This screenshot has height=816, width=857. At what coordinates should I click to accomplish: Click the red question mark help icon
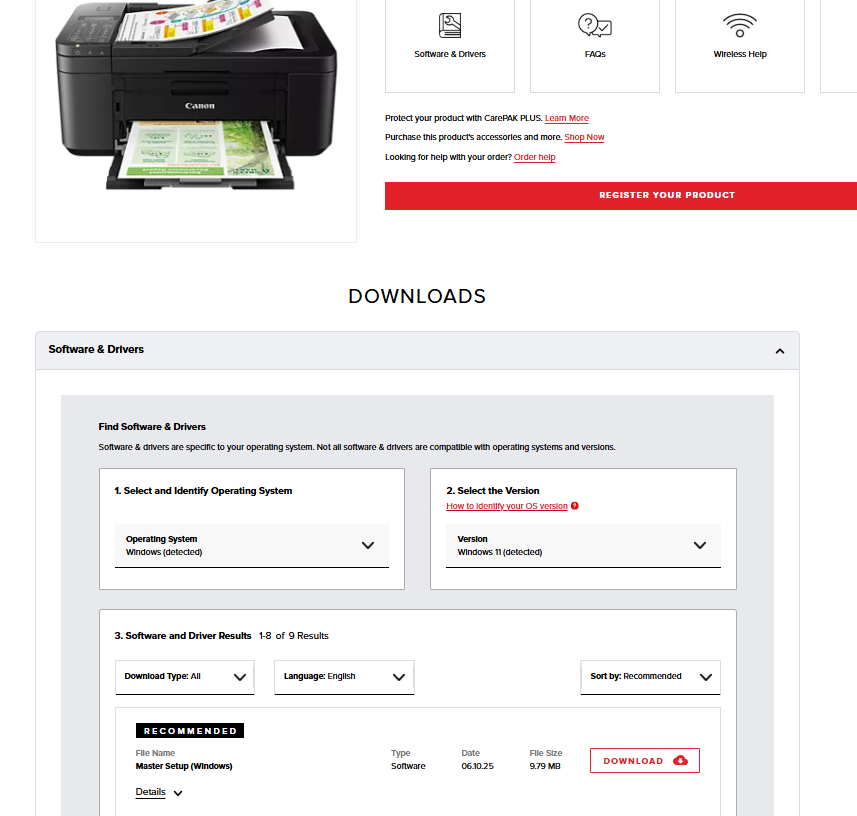pos(575,506)
